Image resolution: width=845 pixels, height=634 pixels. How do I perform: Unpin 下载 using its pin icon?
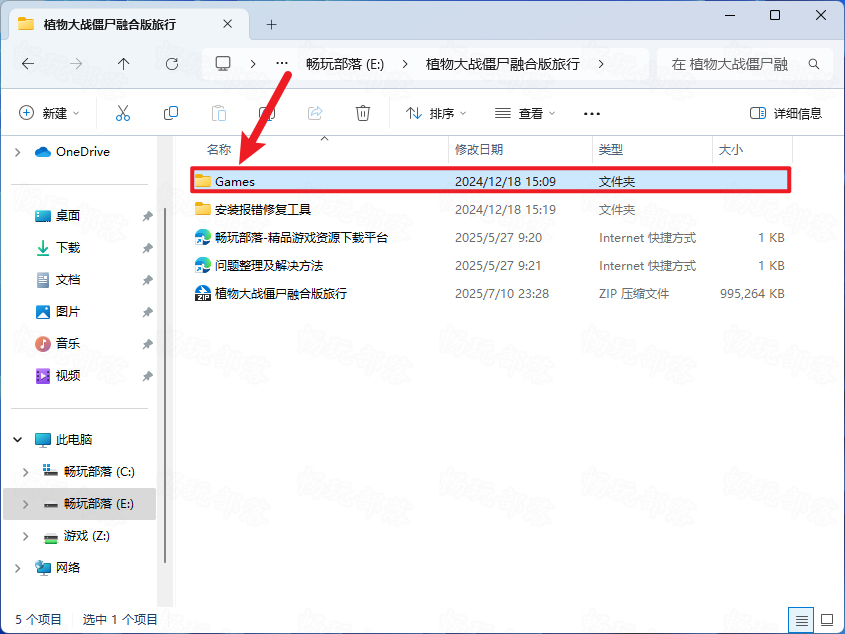coord(147,248)
